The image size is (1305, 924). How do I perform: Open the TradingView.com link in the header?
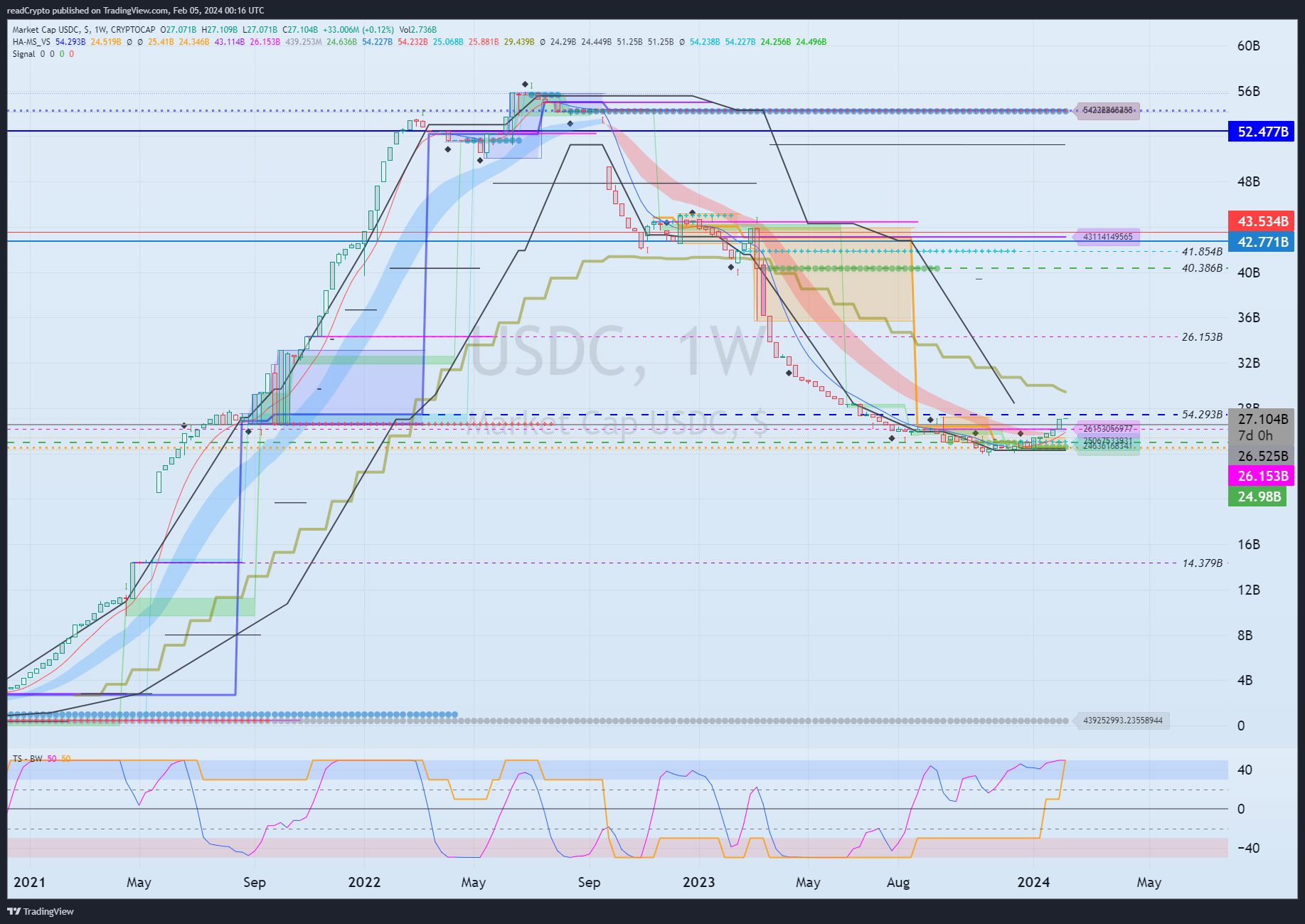click(x=134, y=11)
